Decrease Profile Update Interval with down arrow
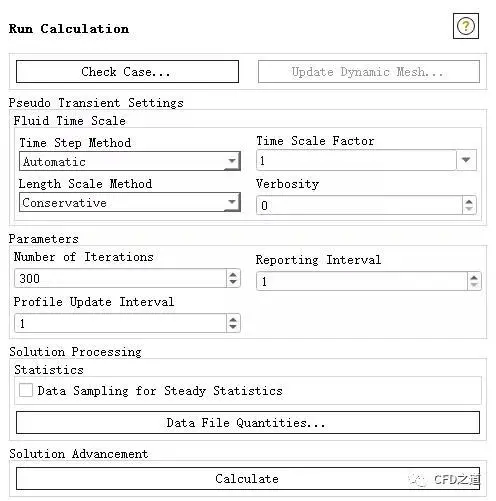 (233, 327)
